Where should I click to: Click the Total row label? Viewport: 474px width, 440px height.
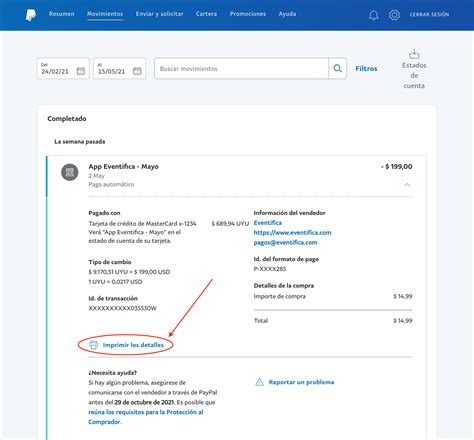(x=261, y=321)
